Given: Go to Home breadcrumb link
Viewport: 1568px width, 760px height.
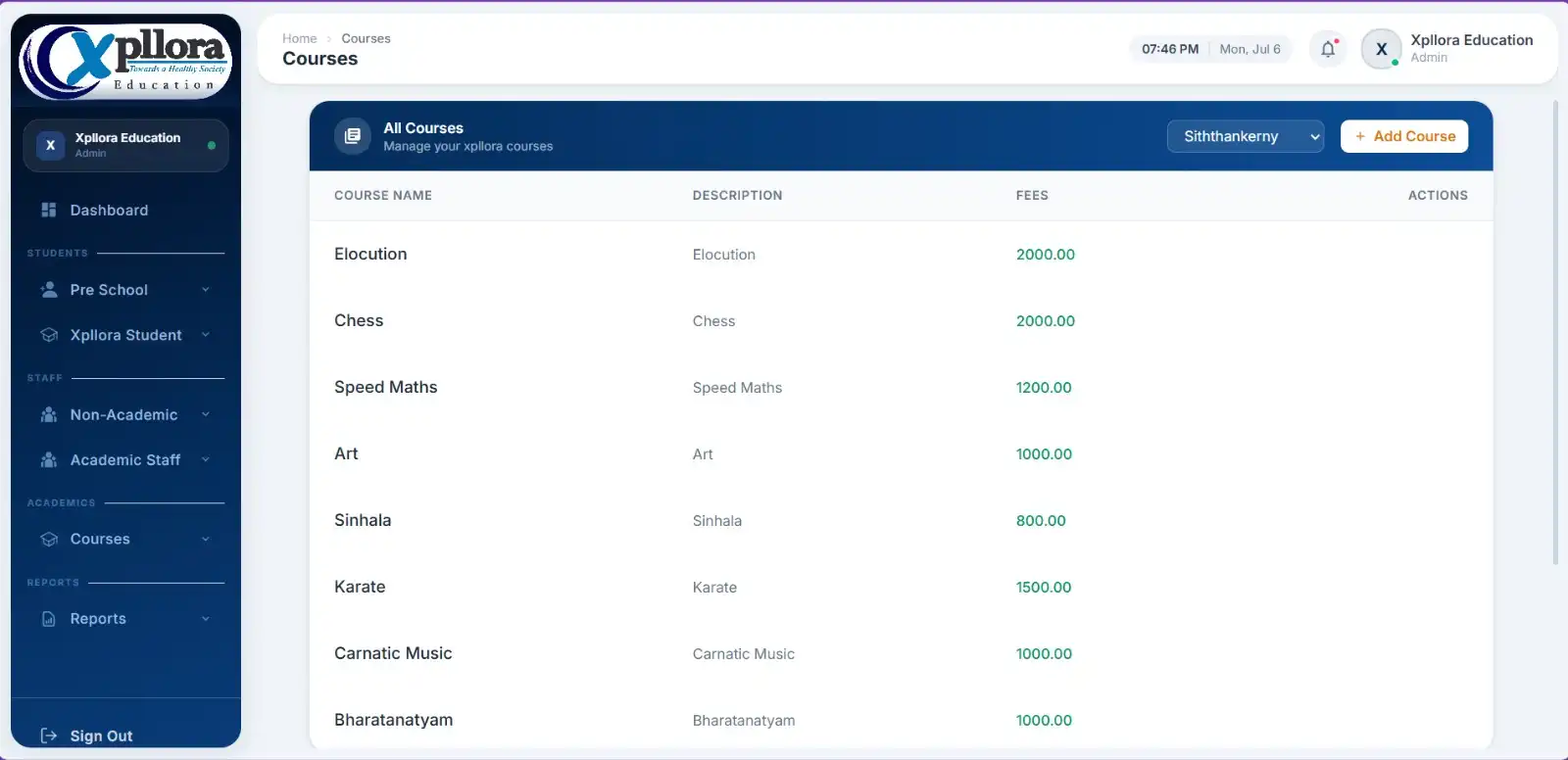Looking at the screenshot, I should click(x=300, y=38).
